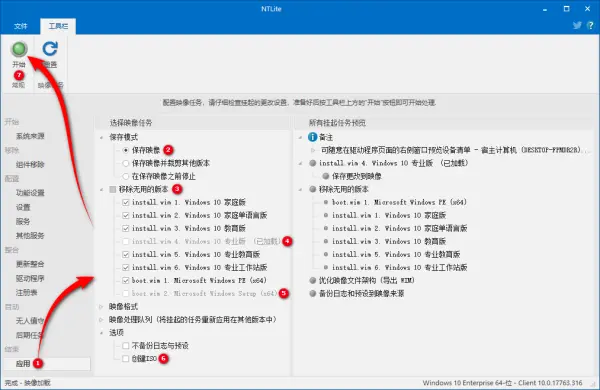600x390 pixels.
Task: Open 注册表 in the sidebar
Action: click(x=27, y=292)
